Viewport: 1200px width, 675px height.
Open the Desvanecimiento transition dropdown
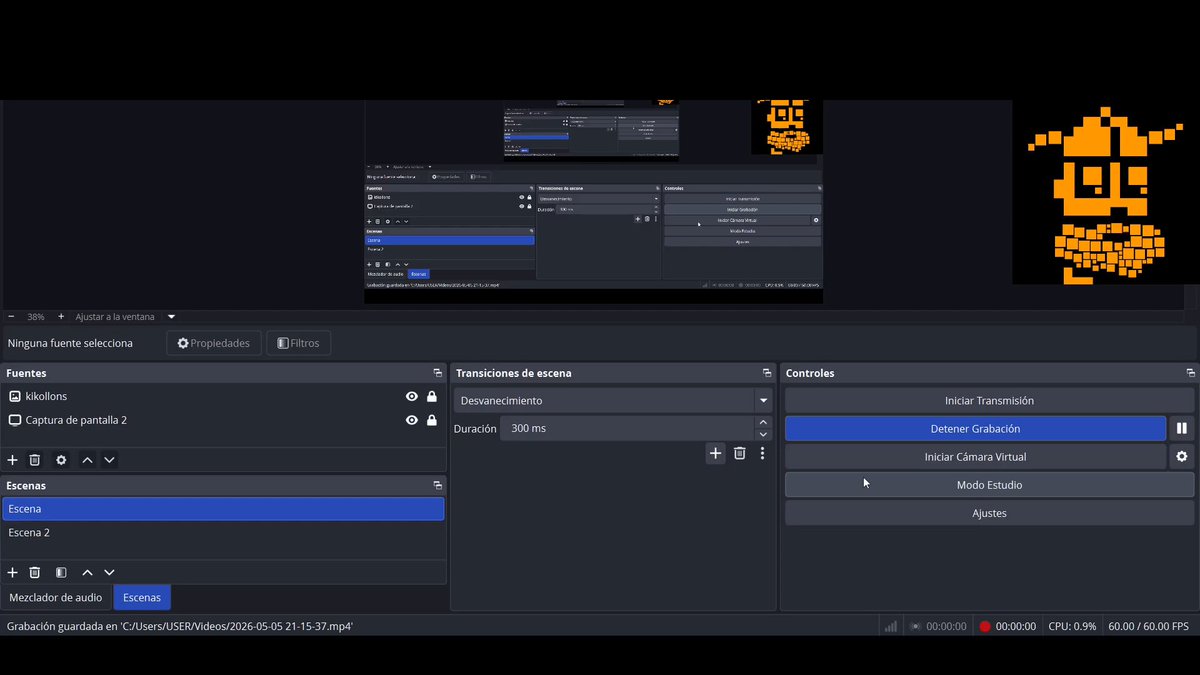pyautogui.click(x=613, y=400)
